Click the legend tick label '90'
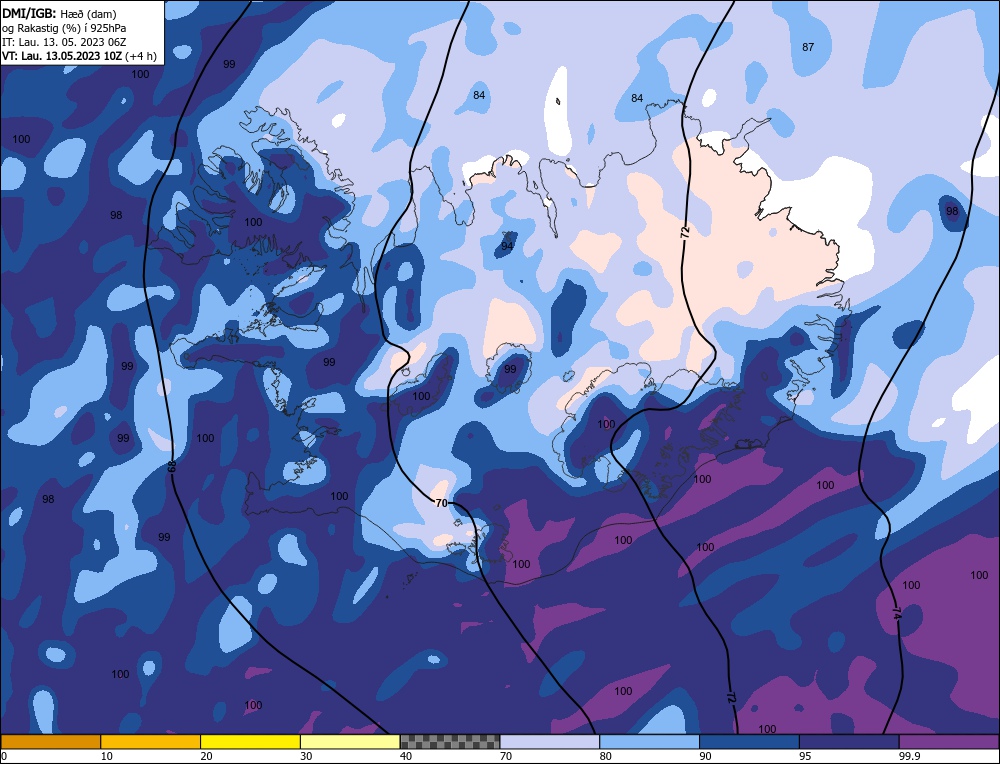1000x764 pixels. tap(705, 756)
